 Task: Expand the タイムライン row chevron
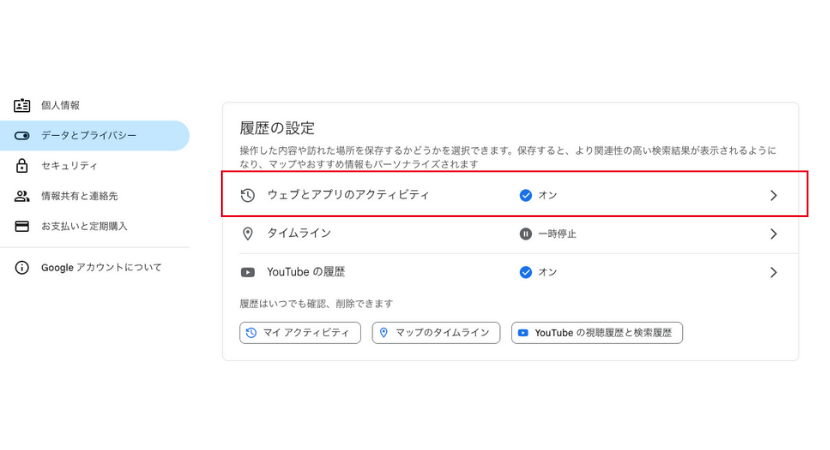pyautogui.click(x=773, y=234)
